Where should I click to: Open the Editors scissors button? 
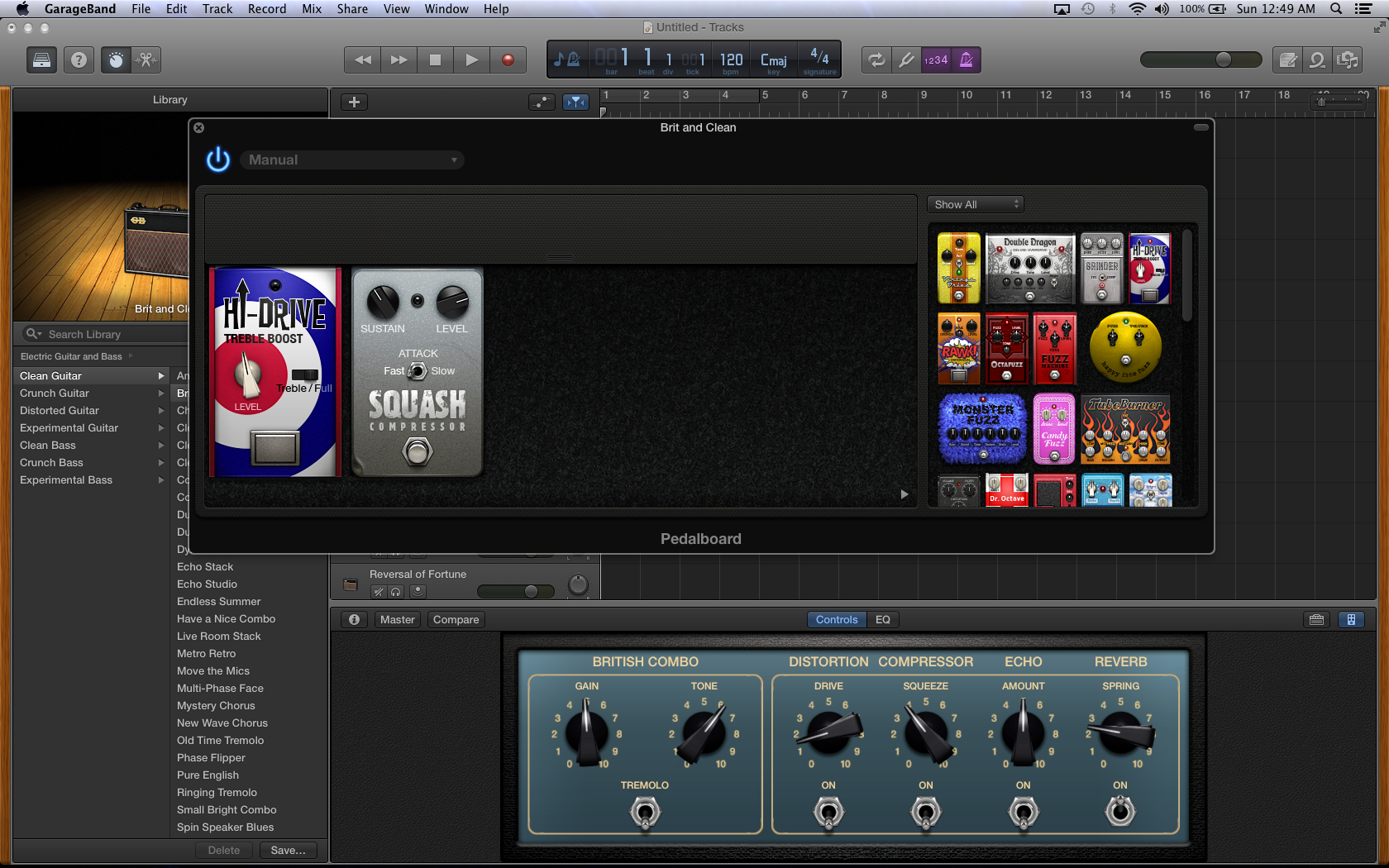coord(146,60)
